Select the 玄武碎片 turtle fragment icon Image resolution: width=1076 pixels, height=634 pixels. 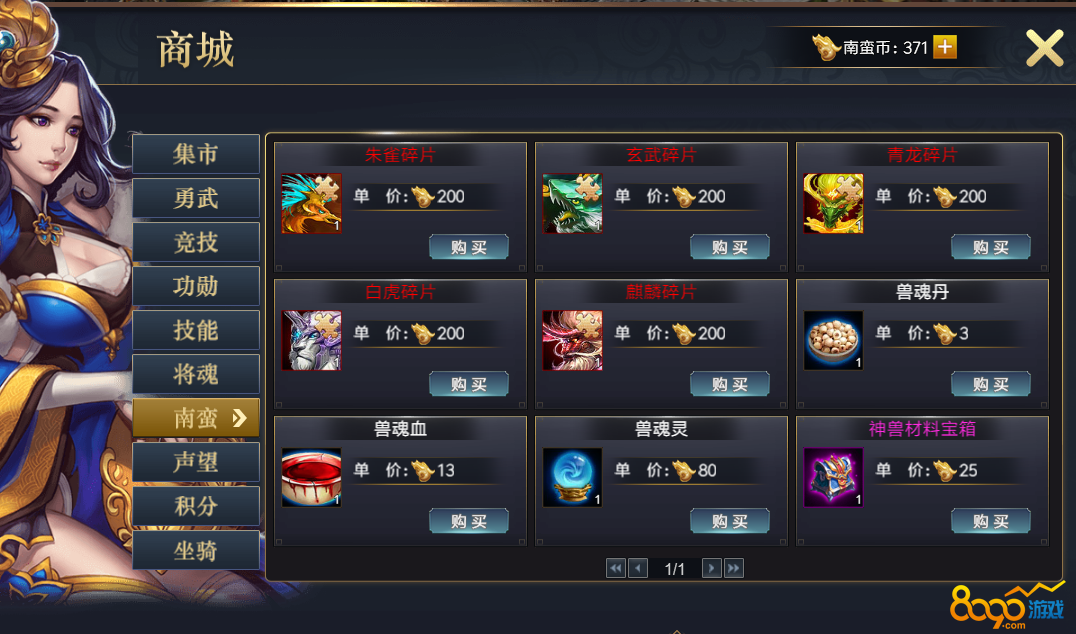[572, 204]
